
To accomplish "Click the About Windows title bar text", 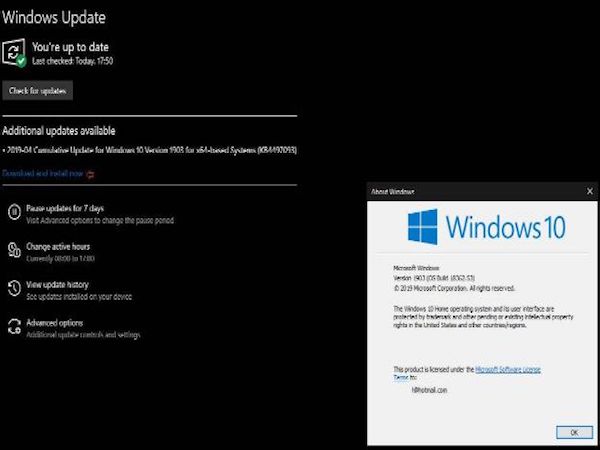I will pyautogui.click(x=393, y=191).
